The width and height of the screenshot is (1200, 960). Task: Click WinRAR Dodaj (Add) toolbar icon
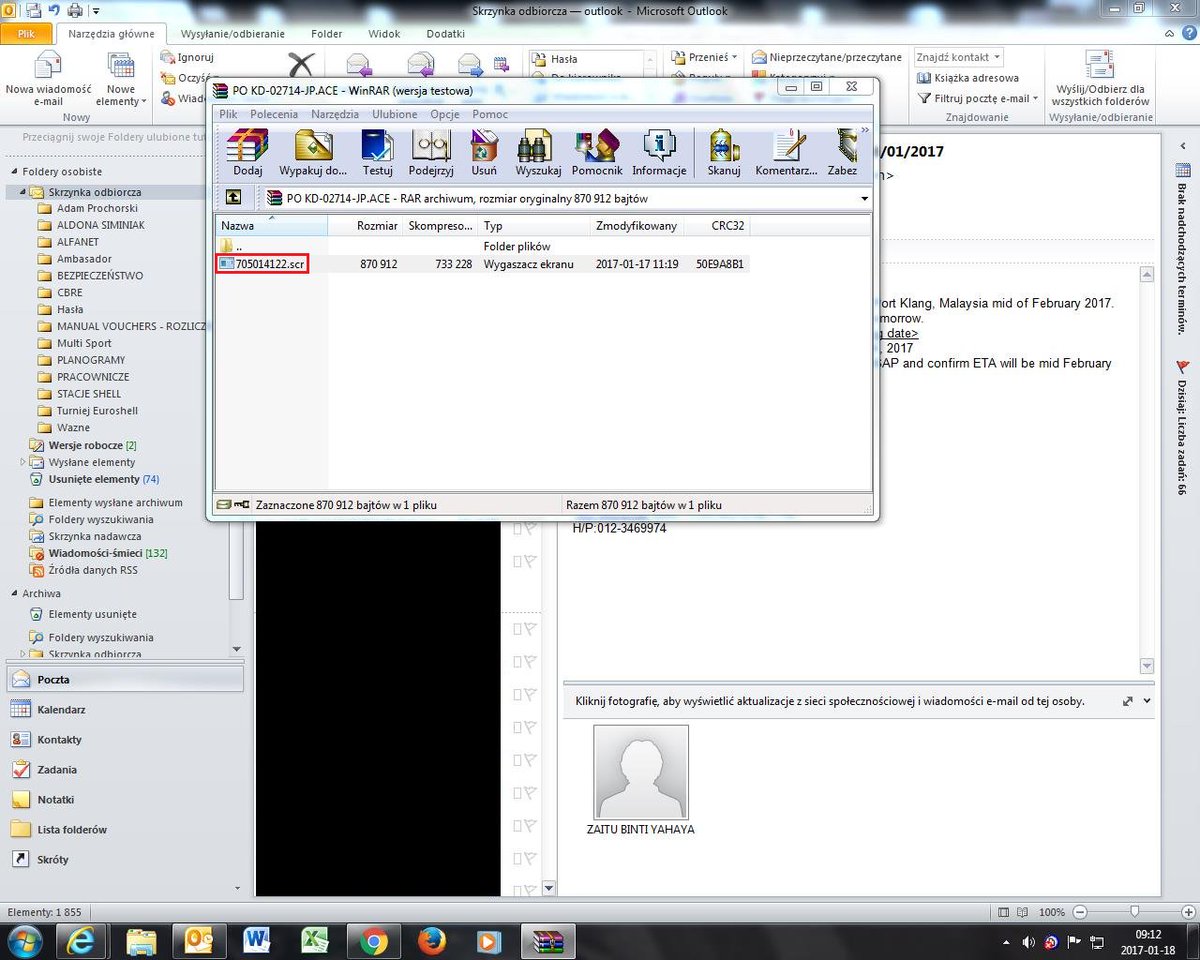coord(247,153)
